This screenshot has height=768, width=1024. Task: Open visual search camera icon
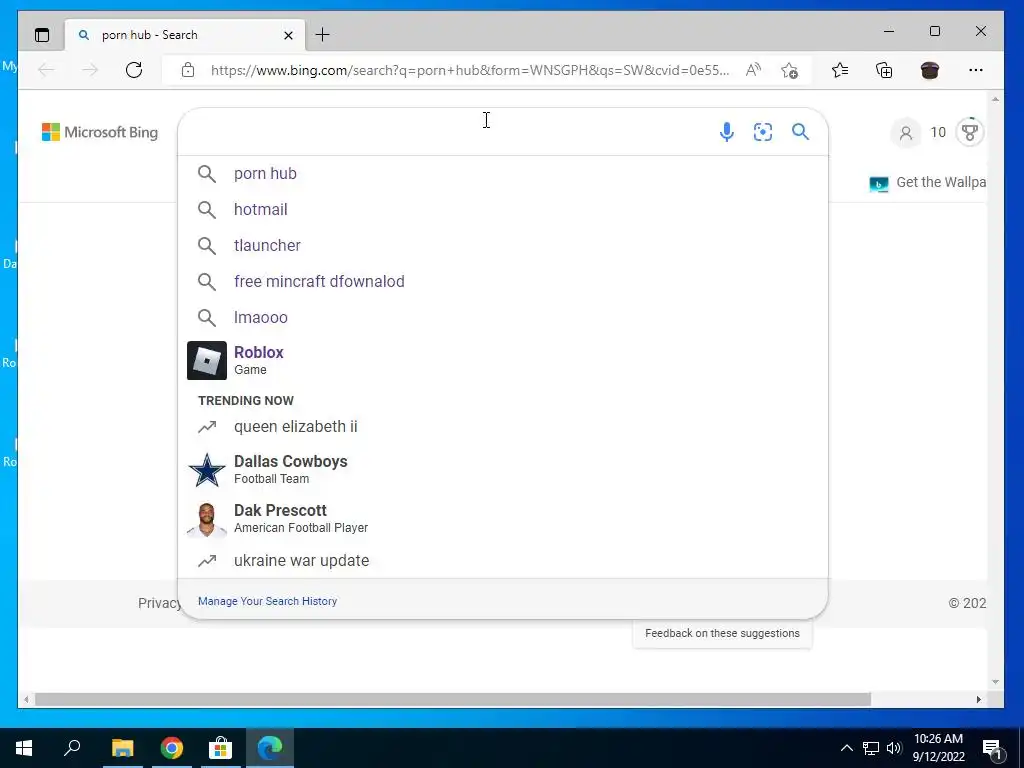click(x=763, y=132)
